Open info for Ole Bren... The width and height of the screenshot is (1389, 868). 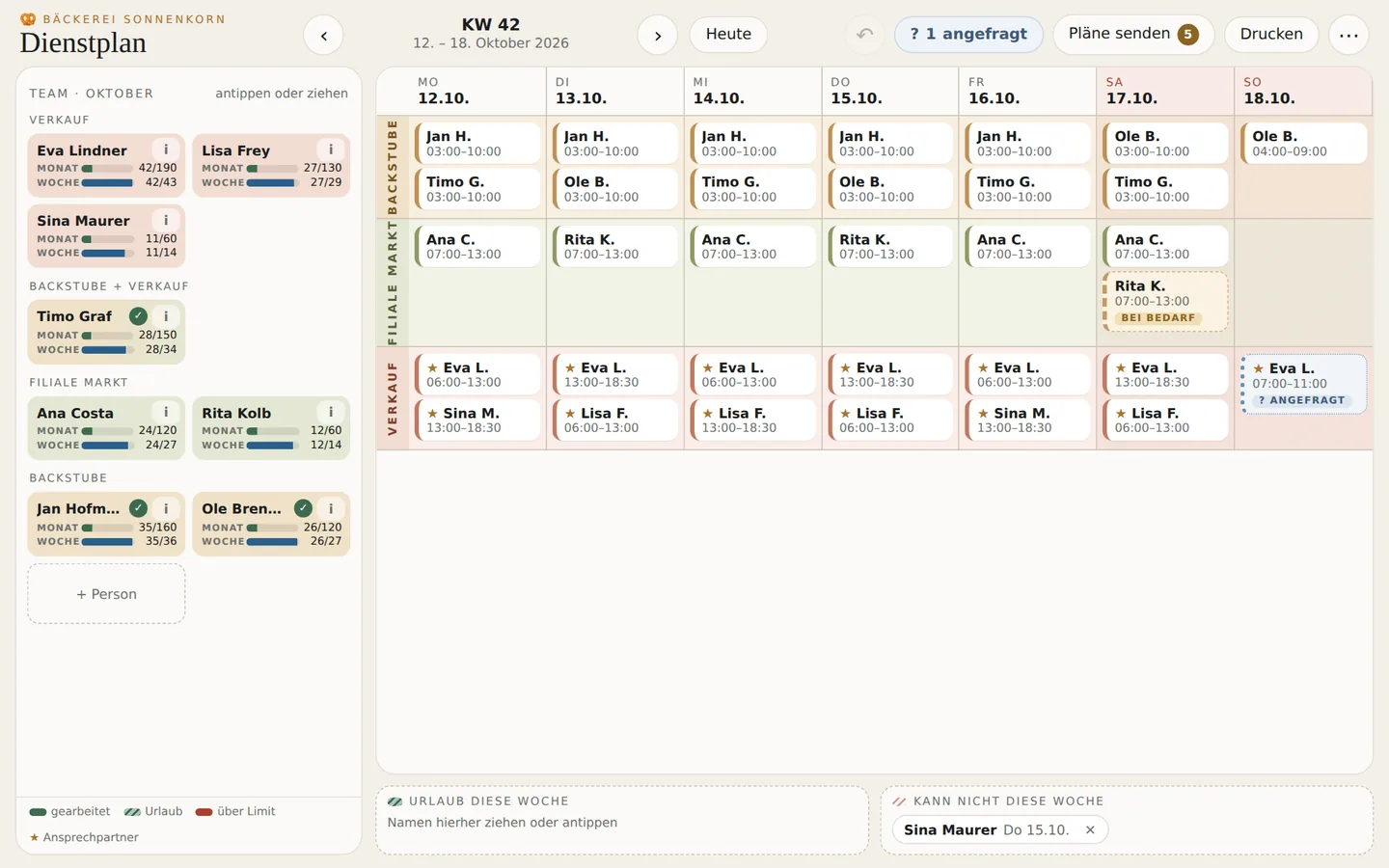point(331,508)
